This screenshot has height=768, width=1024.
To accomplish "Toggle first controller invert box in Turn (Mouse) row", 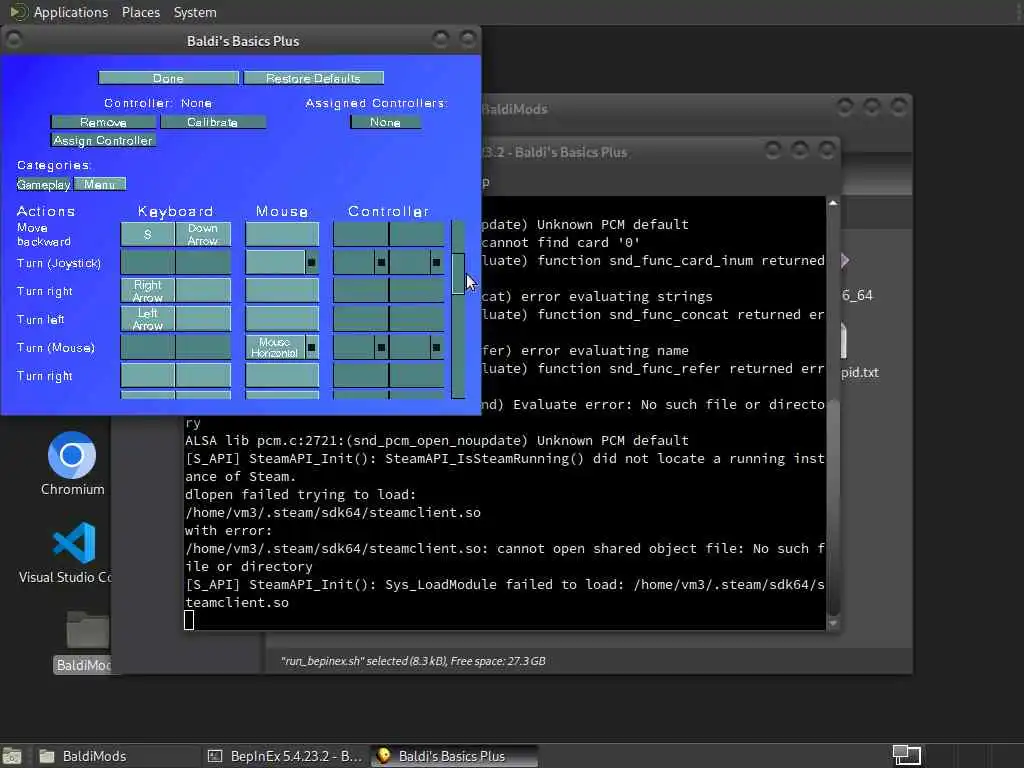I will (x=381, y=347).
